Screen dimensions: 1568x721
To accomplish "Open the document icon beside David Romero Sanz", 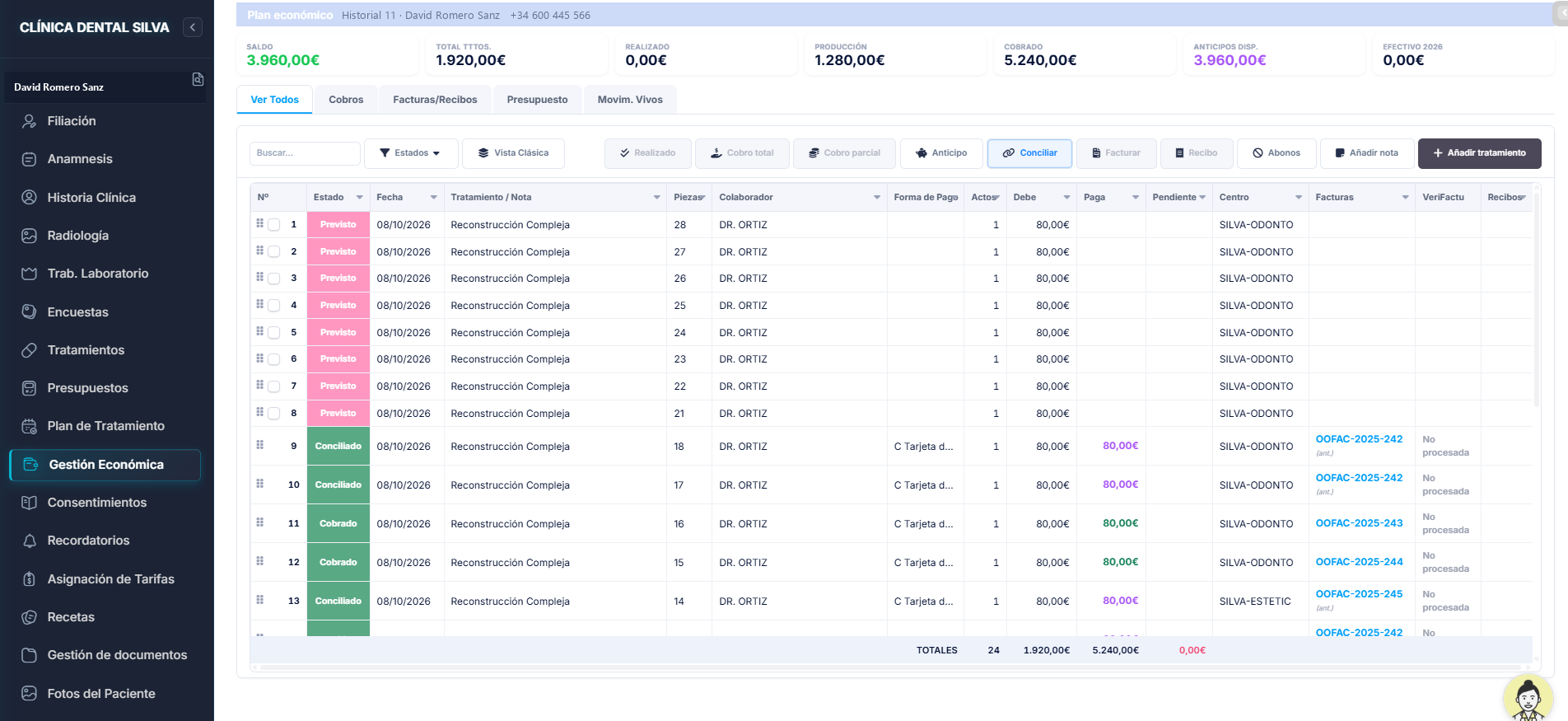I will point(198,79).
